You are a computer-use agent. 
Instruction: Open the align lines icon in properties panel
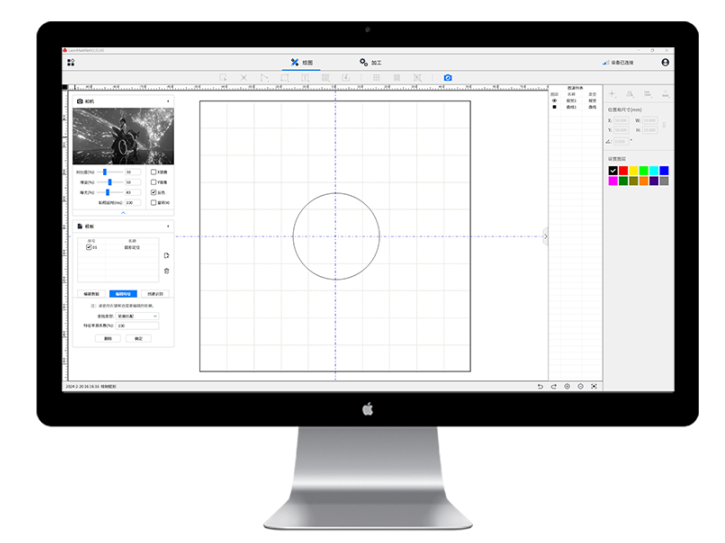648,94
